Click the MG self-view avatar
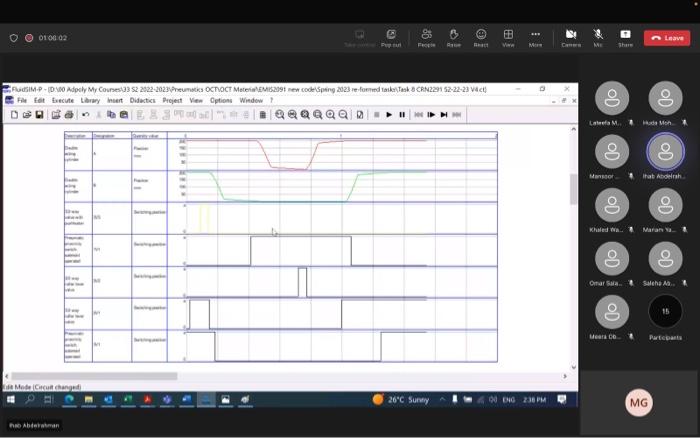 [638, 403]
